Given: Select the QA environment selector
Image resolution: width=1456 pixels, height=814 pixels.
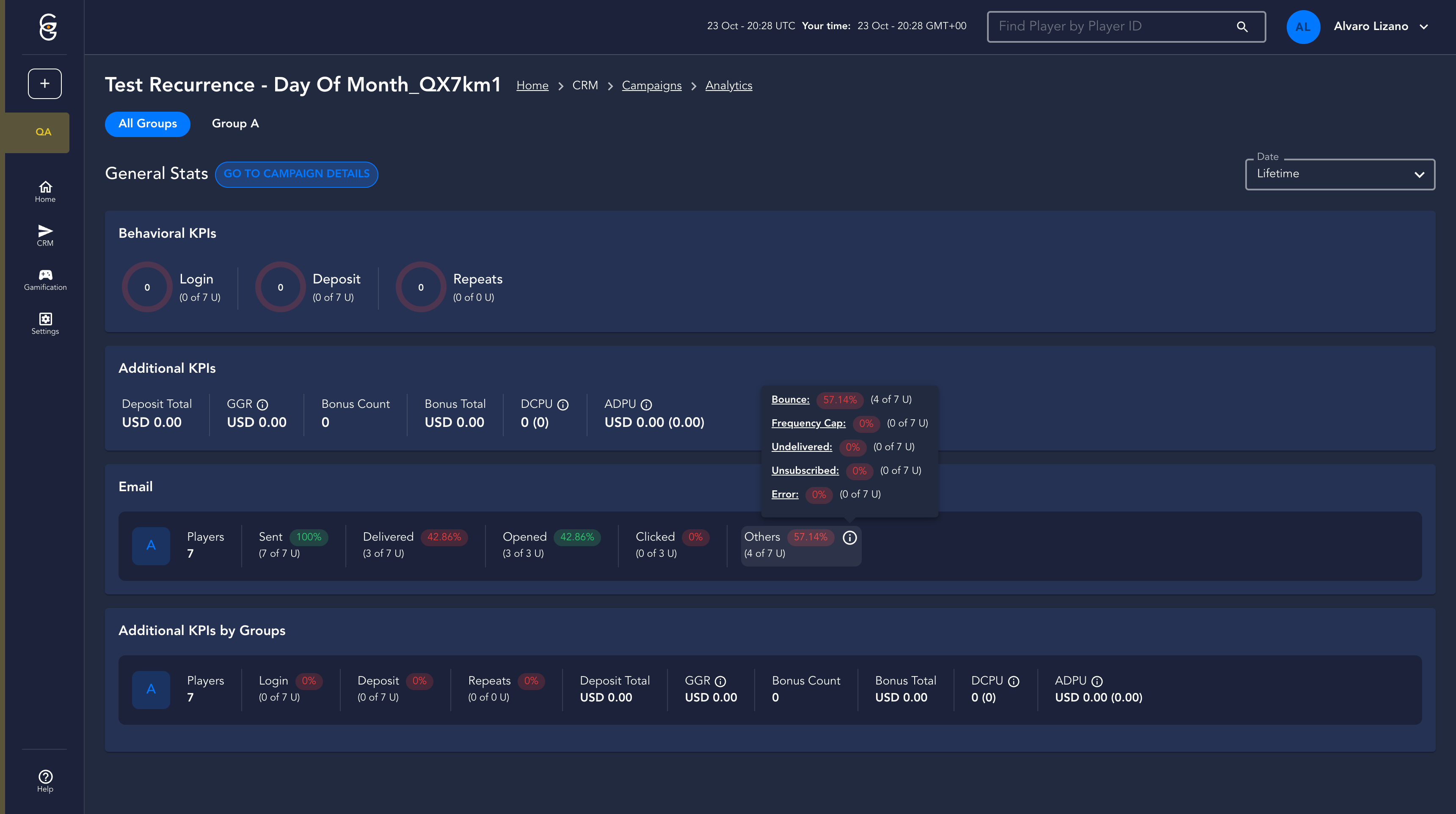Looking at the screenshot, I should pyautogui.click(x=43, y=132).
